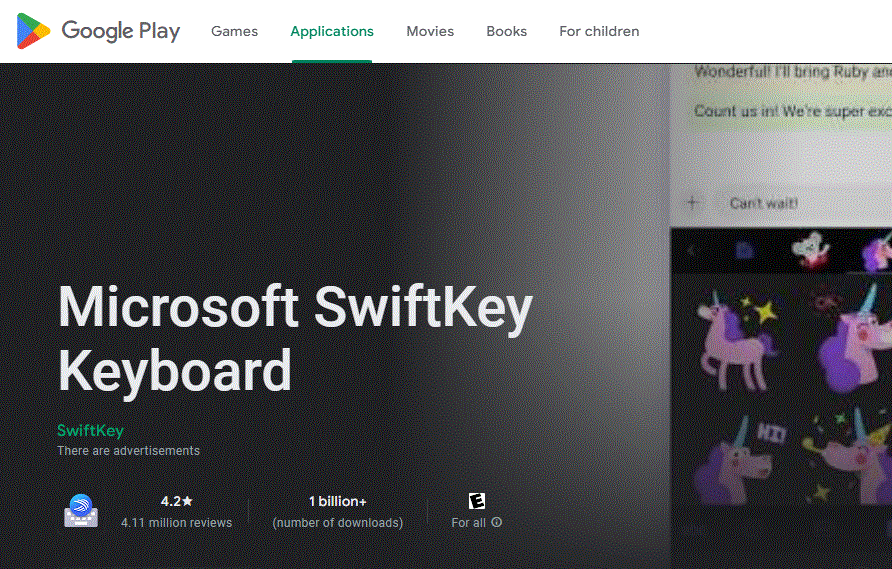Click the E content rating icon
Image resolution: width=892 pixels, height=569 pixels.
[x=477, y=501]
